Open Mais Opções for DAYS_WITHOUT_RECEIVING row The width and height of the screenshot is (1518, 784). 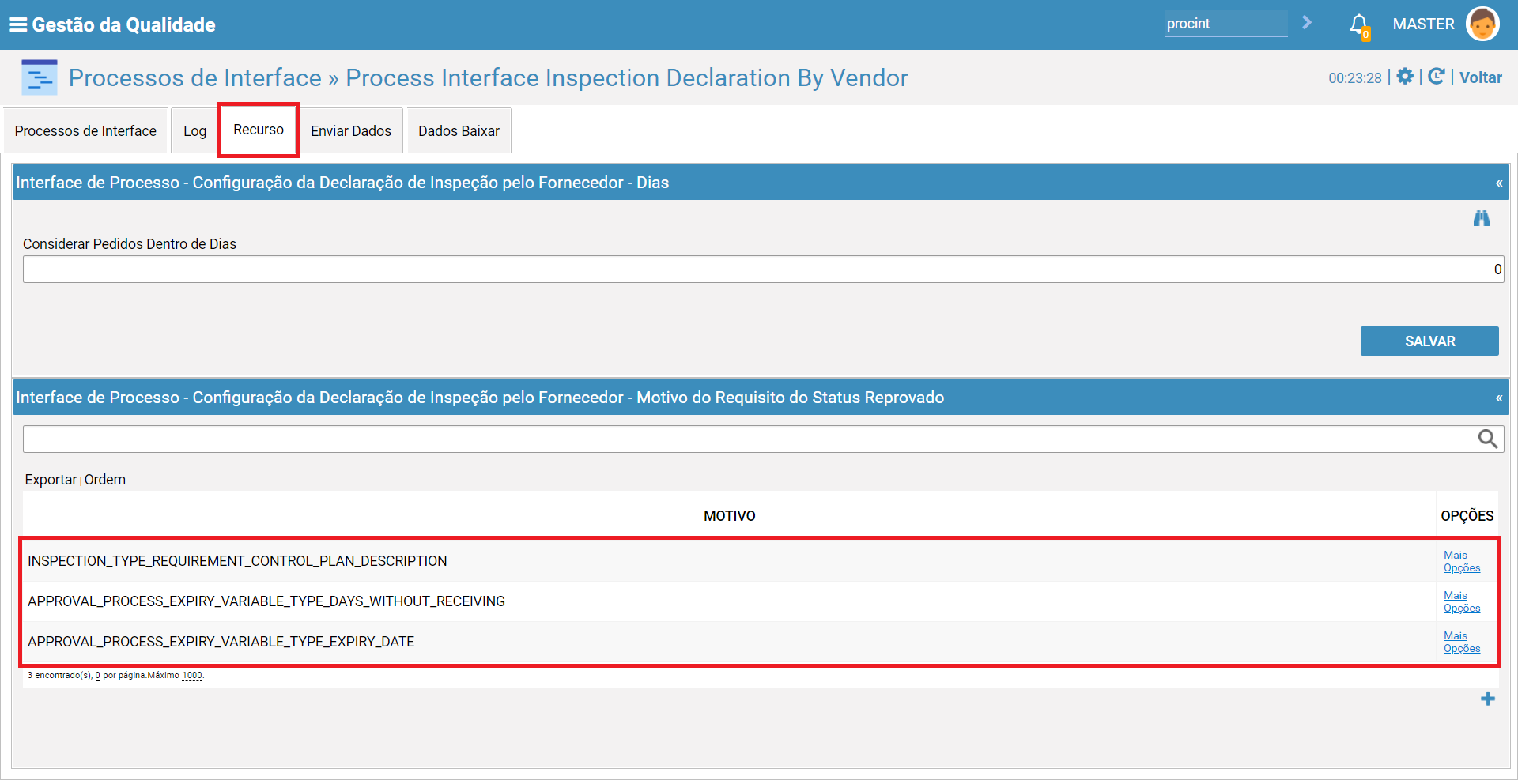pos(1462,601)
